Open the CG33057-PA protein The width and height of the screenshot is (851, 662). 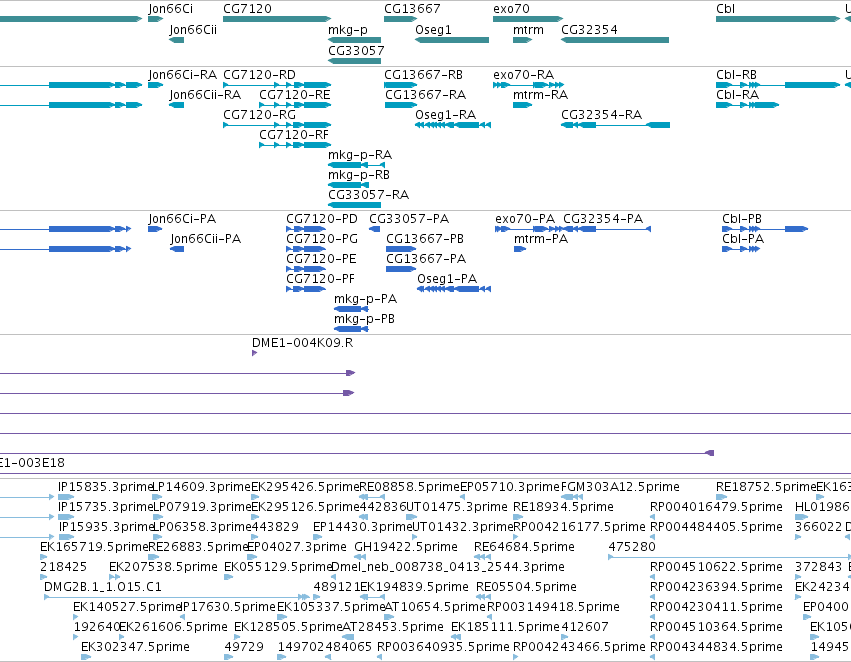tap(374, 229)
